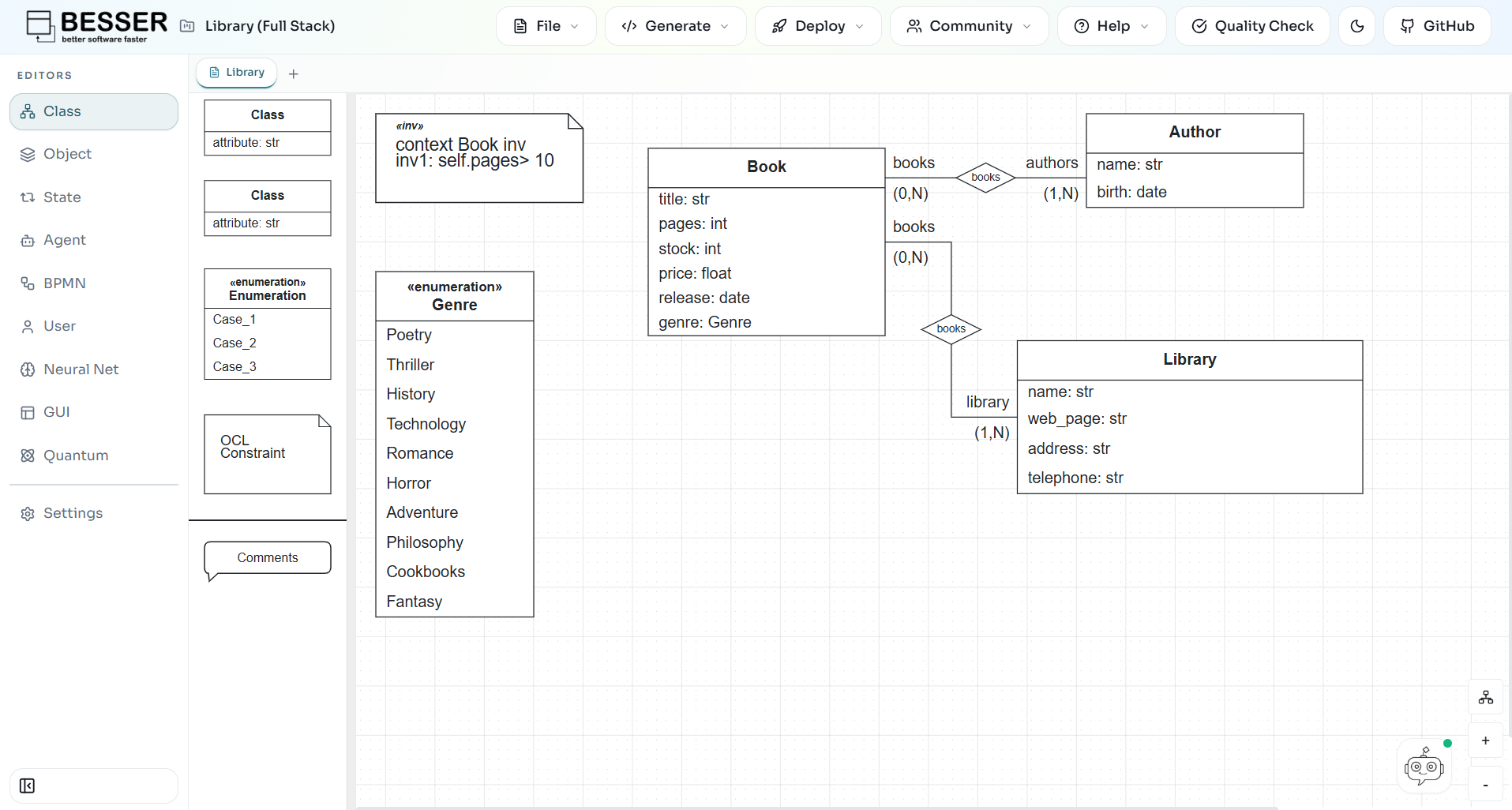
Task: Select the second Class palette element
Action: click(268, 208)
